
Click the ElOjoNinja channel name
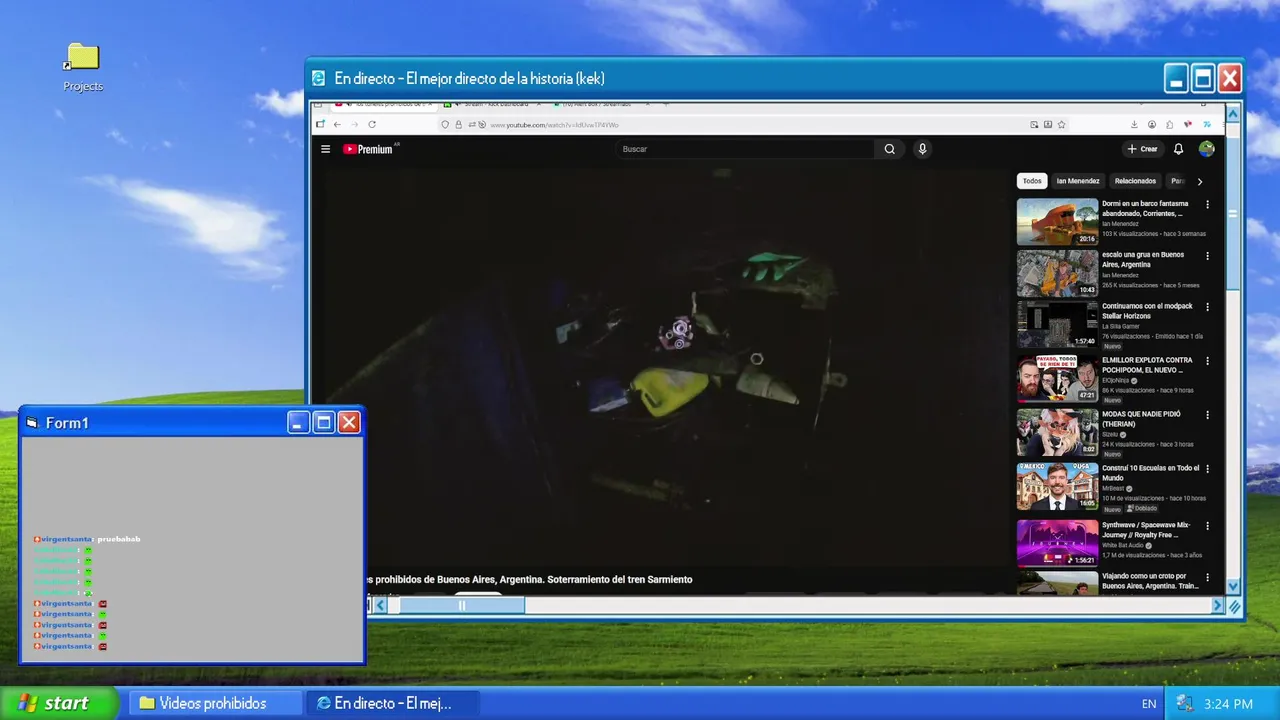point(1116,380)
